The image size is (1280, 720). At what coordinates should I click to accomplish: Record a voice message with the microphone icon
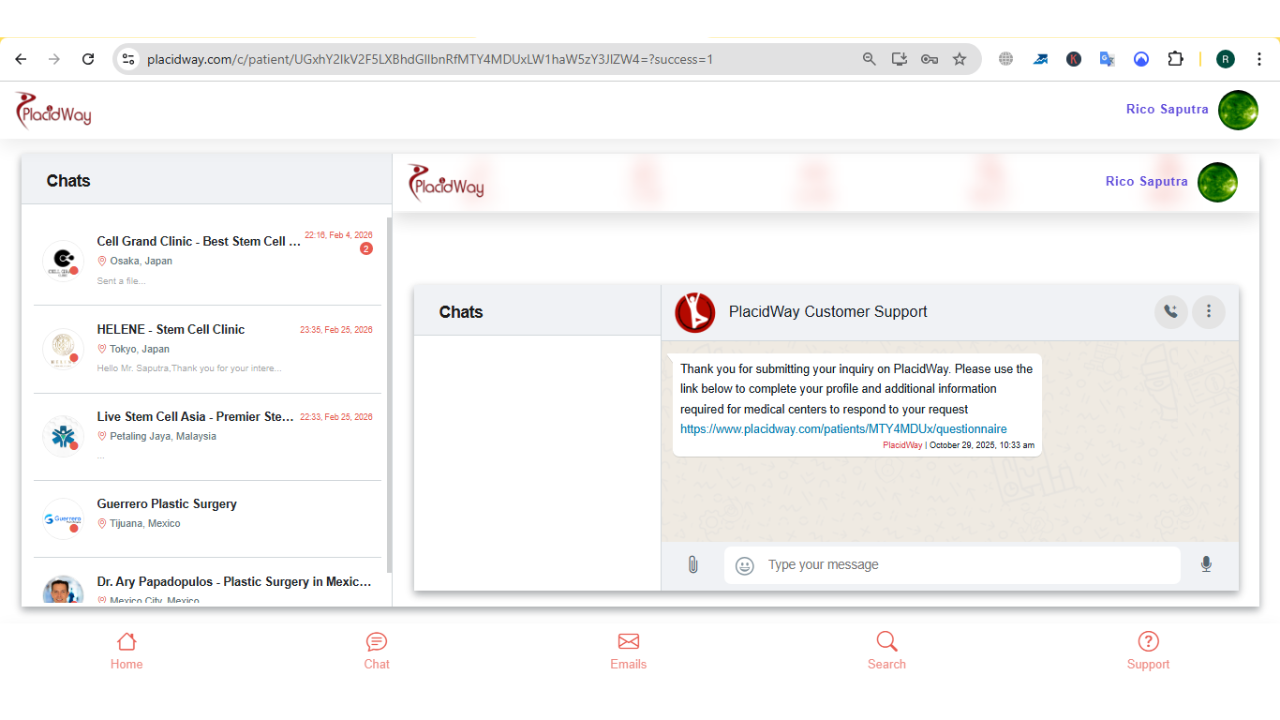pyautogui.click(x=1206, y=564)
